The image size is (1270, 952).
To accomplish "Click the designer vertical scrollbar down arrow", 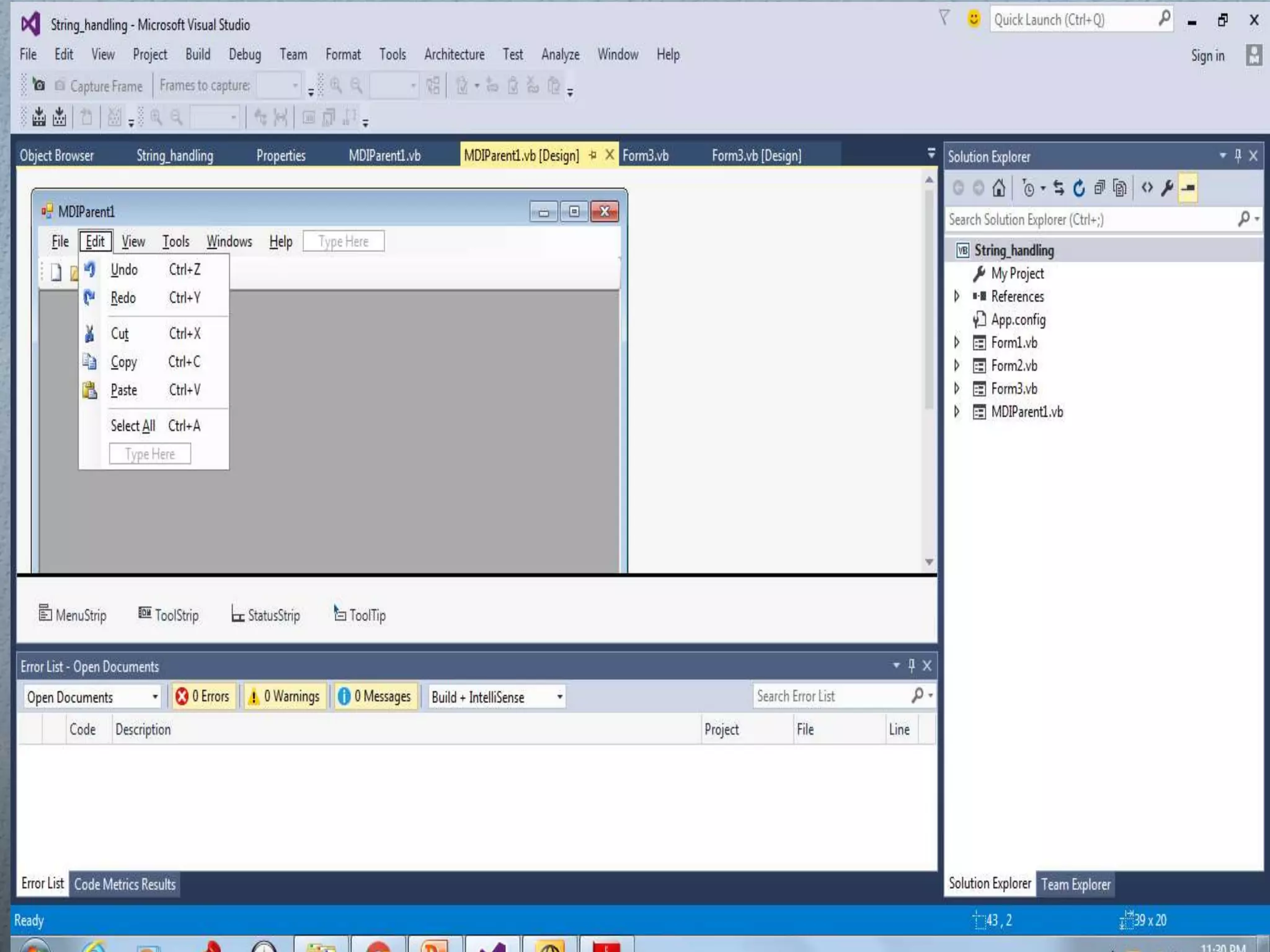I will pos(929,562).
